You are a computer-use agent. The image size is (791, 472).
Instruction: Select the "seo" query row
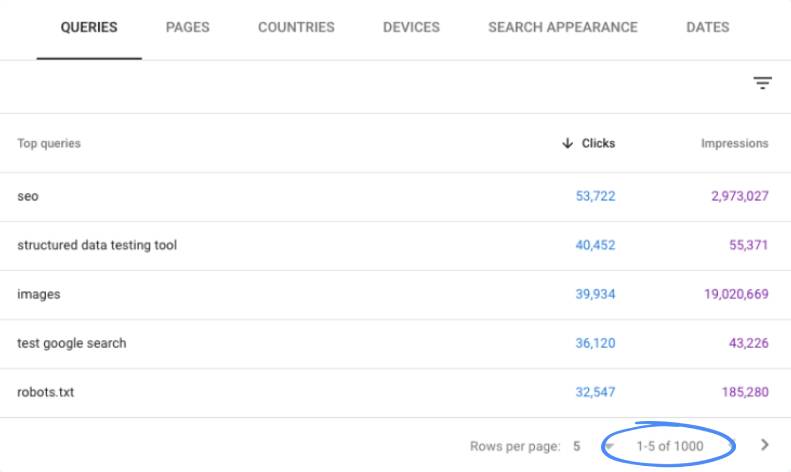[x=28, y=197]
